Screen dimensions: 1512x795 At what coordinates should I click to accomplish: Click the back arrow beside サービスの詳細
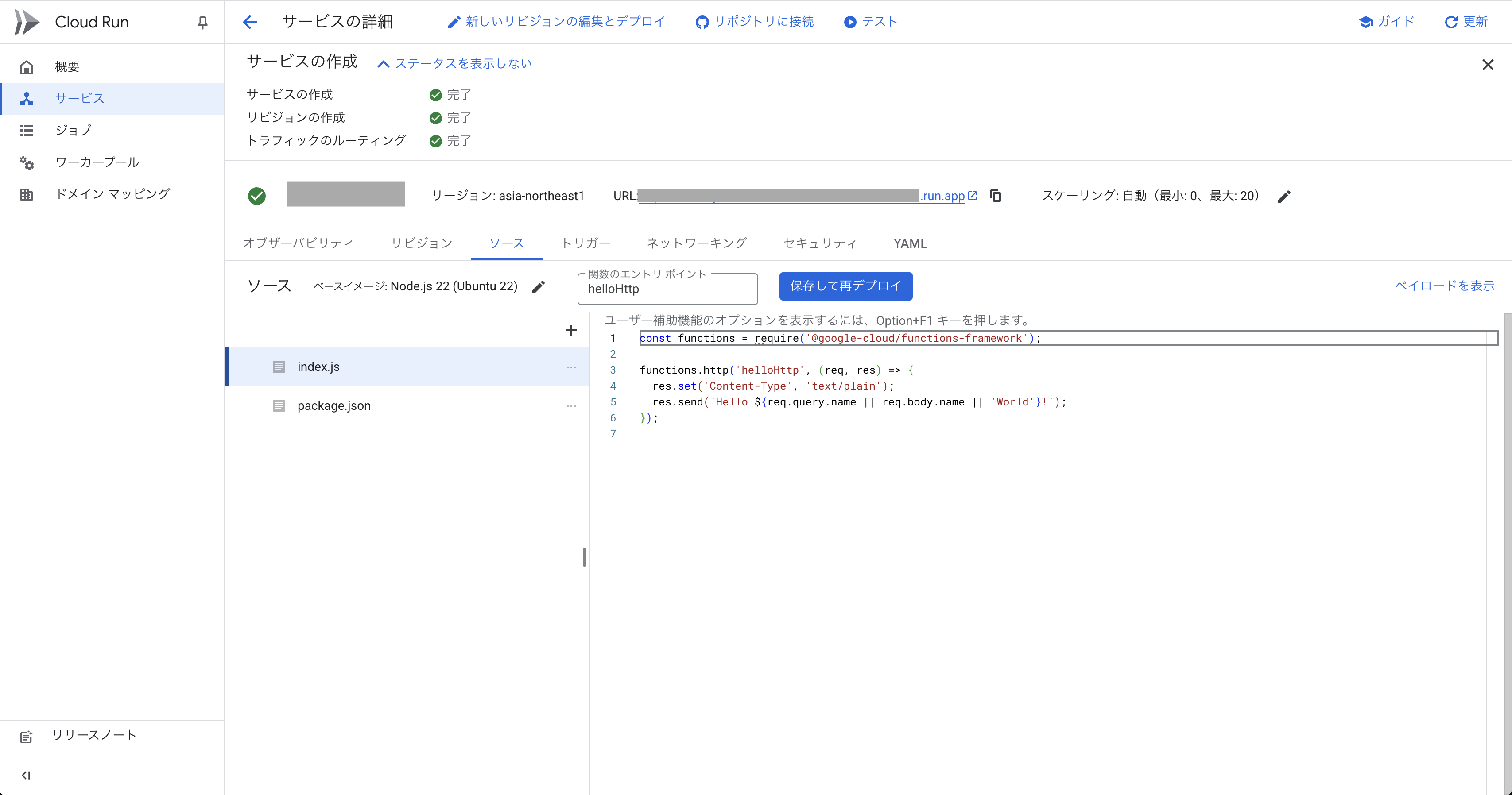(250, 22)
